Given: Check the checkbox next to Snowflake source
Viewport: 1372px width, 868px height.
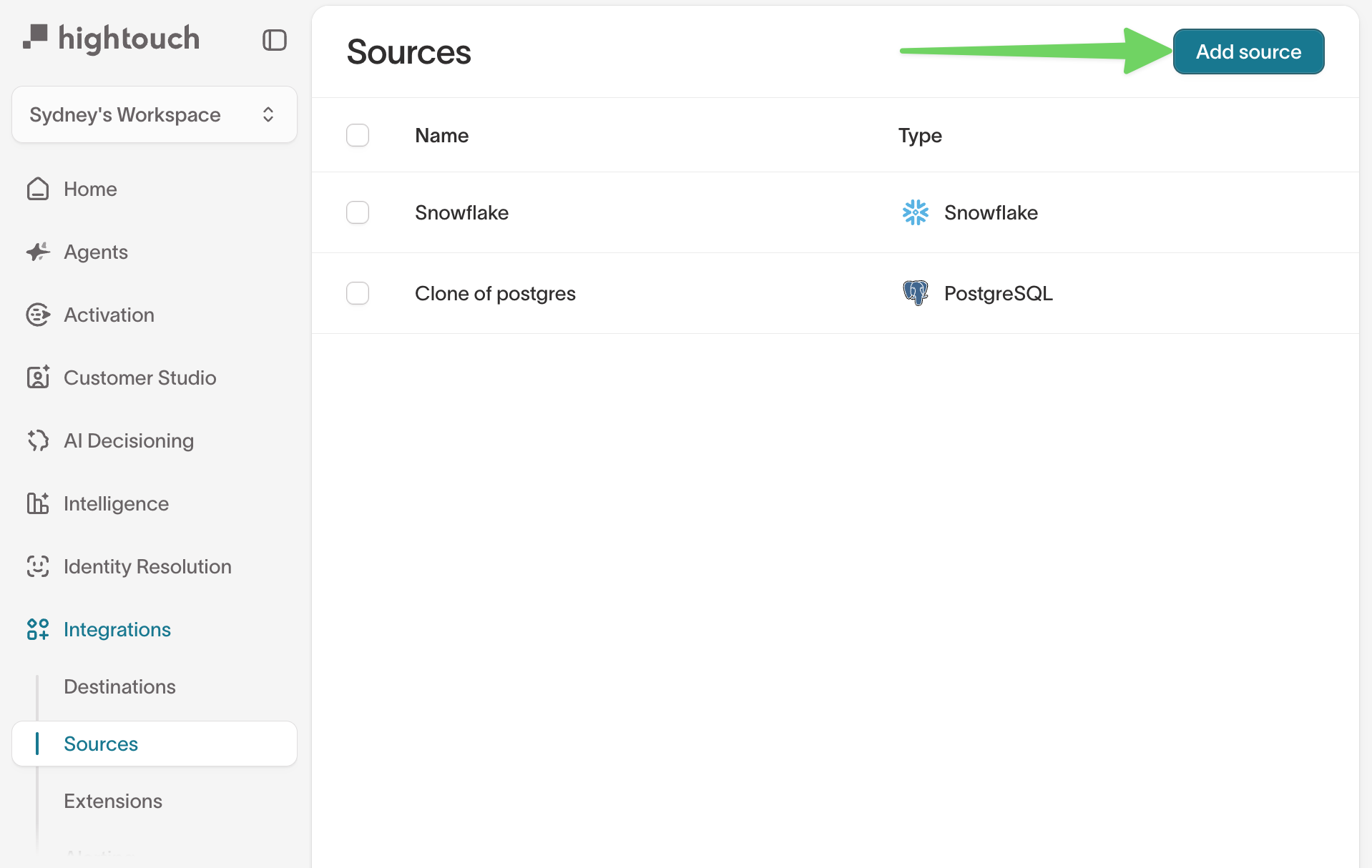Looking at the screenshot, I should pos(358,212).
